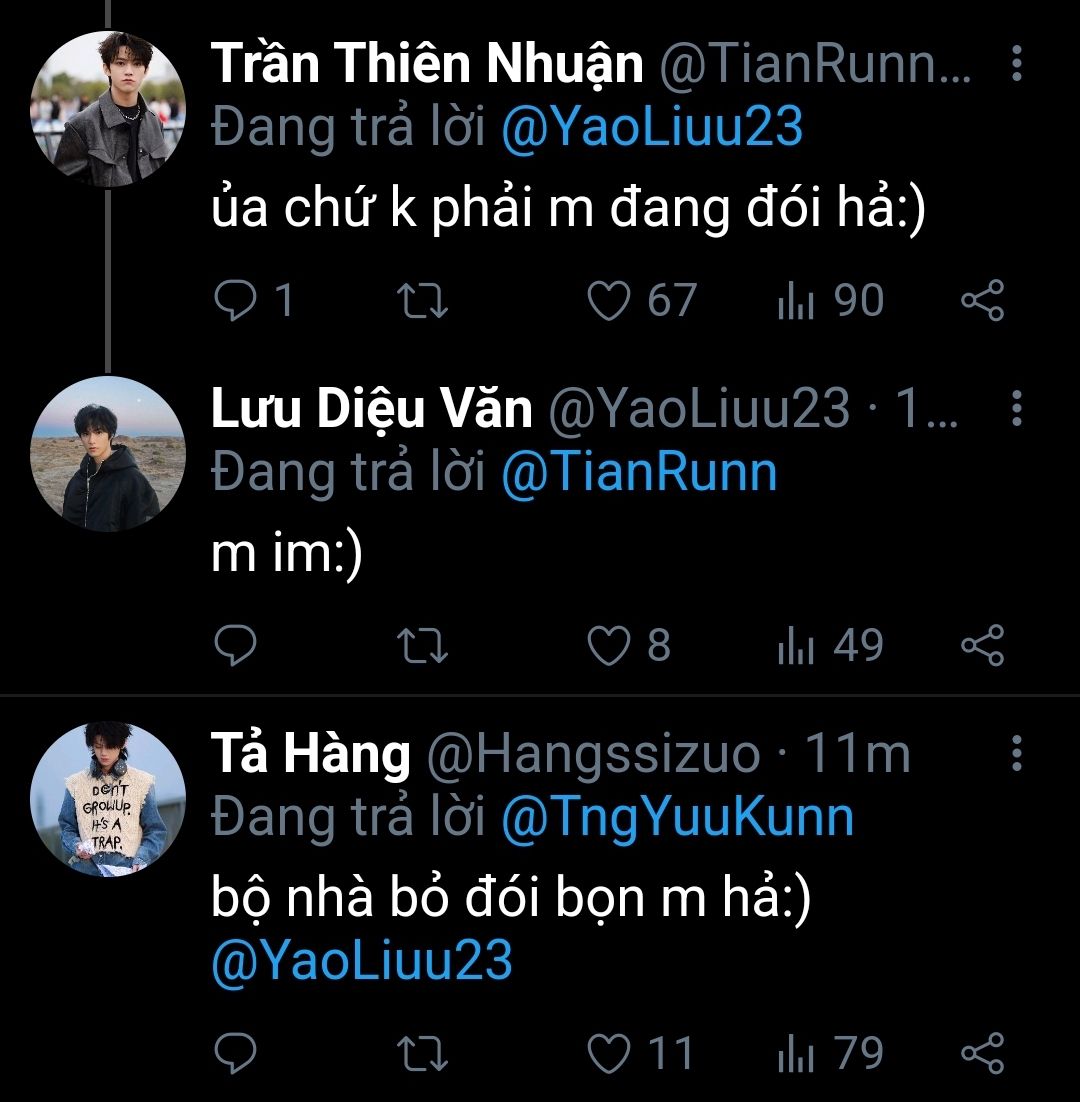
Task: Open the @TianRunn reply-to link
Action: (x=638, y=472)
